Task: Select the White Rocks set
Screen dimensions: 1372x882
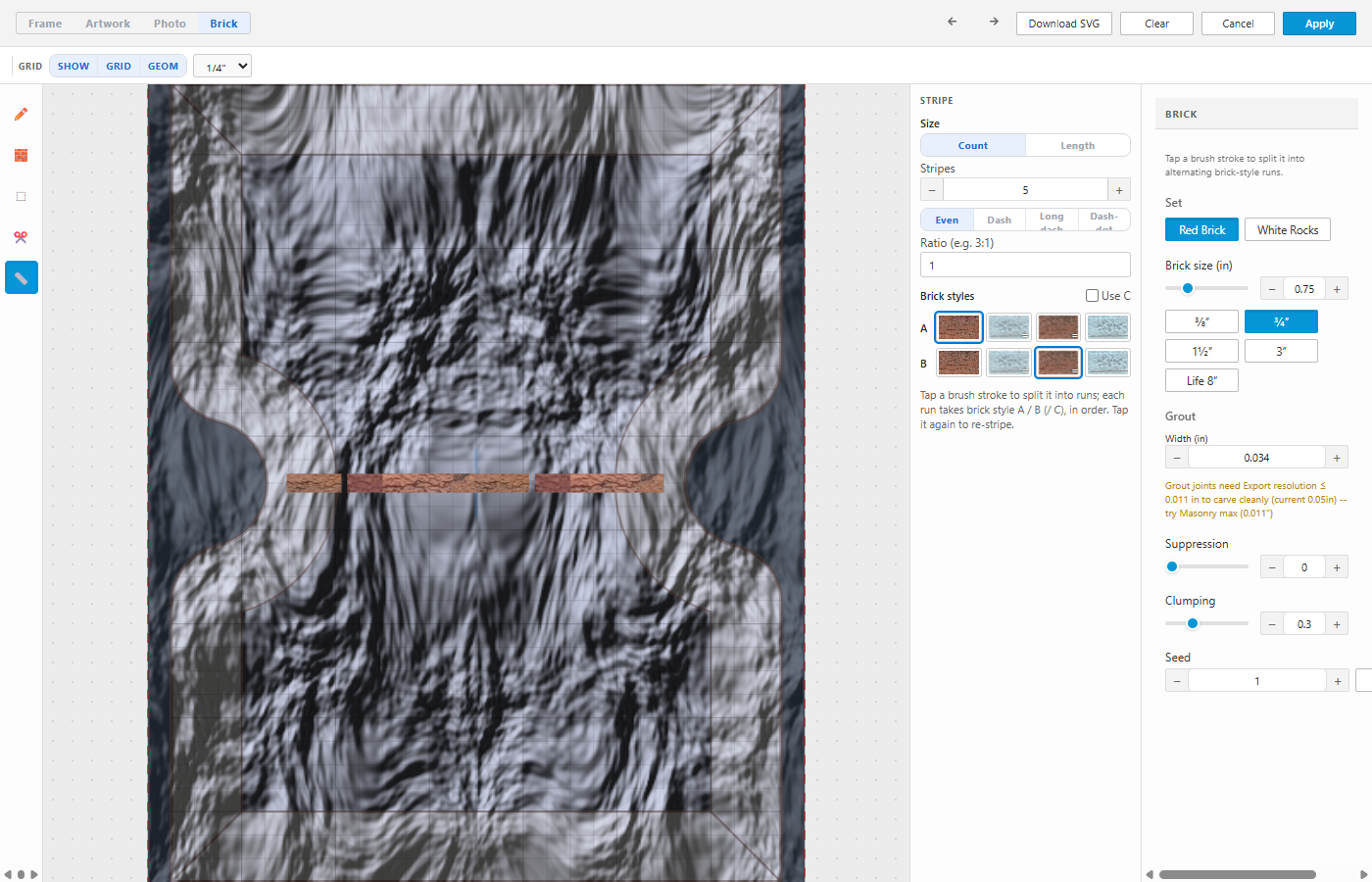Action: [x=1288, y=229]
